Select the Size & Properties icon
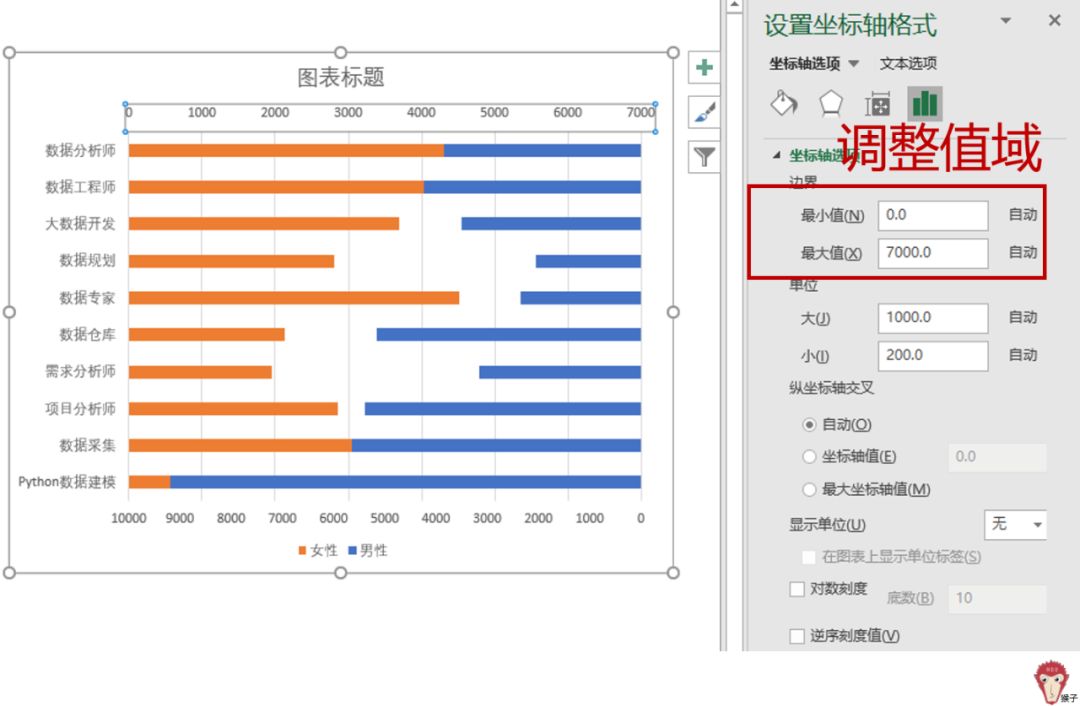 [878, 104]
